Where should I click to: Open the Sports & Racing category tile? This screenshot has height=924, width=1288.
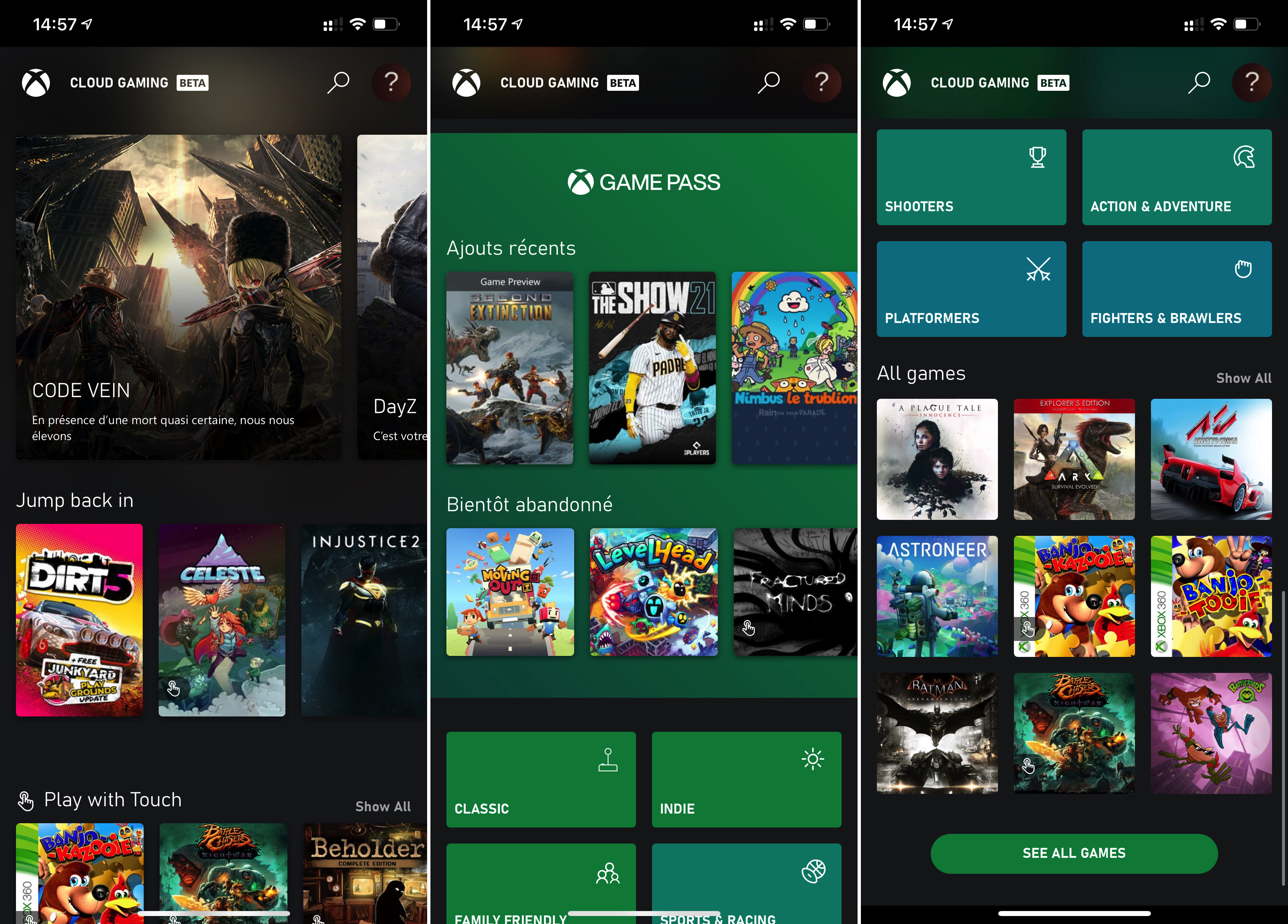pos(746,884)
